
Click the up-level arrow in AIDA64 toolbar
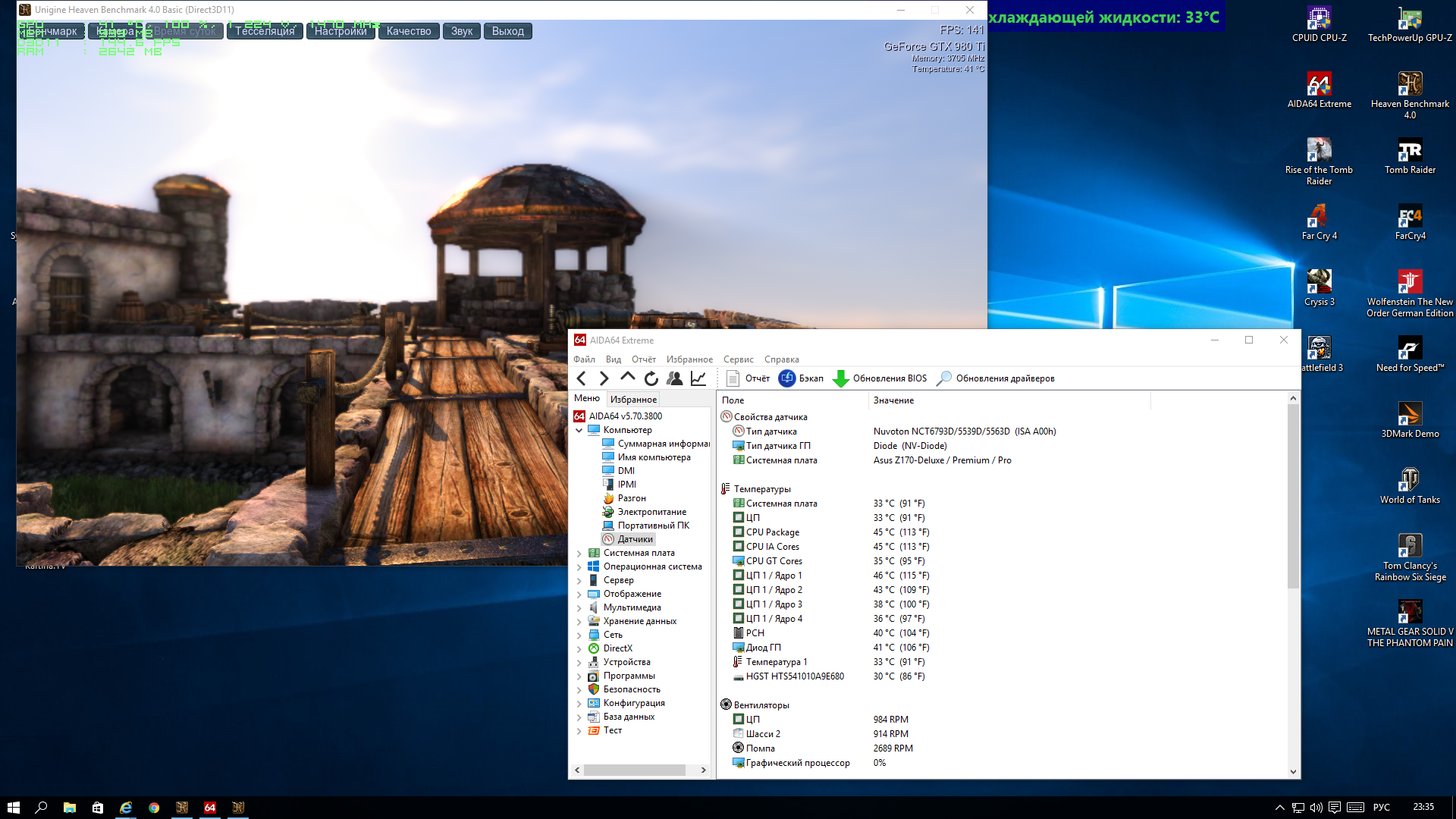tap(627, 377)
